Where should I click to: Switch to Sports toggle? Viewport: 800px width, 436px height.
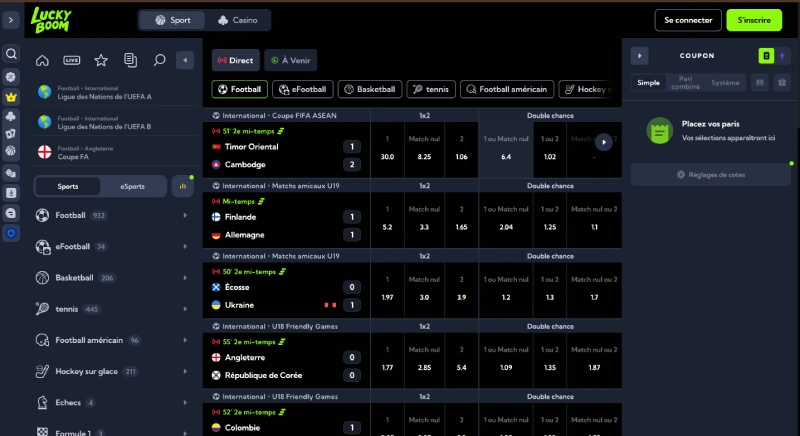tap(68, 186)
